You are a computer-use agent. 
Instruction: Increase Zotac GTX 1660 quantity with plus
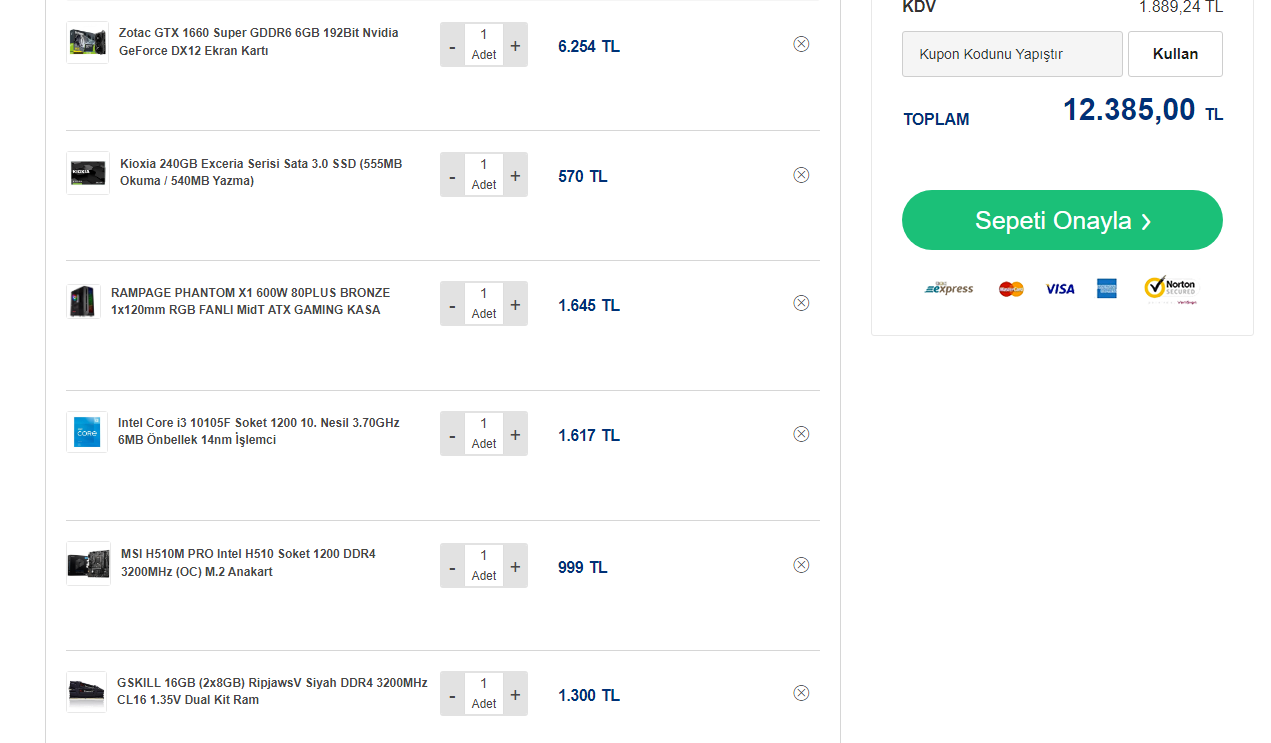(515, 45)
